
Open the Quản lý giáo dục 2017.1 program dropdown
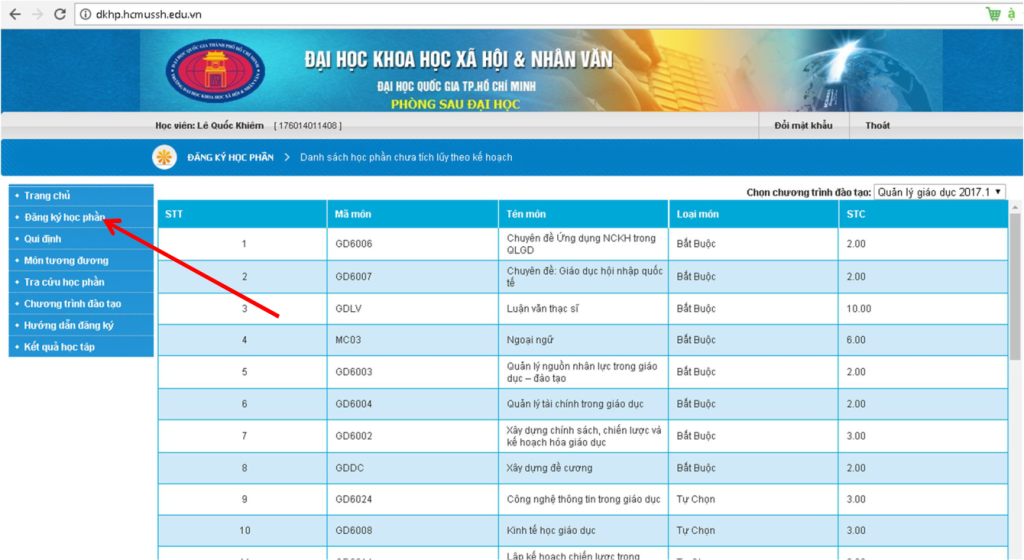[x=939, y=192]
